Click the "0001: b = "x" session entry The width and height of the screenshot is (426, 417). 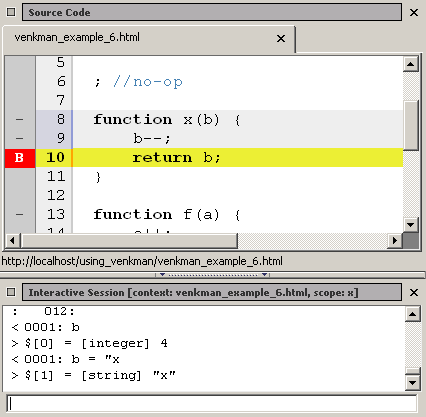(x=65, y=359)
